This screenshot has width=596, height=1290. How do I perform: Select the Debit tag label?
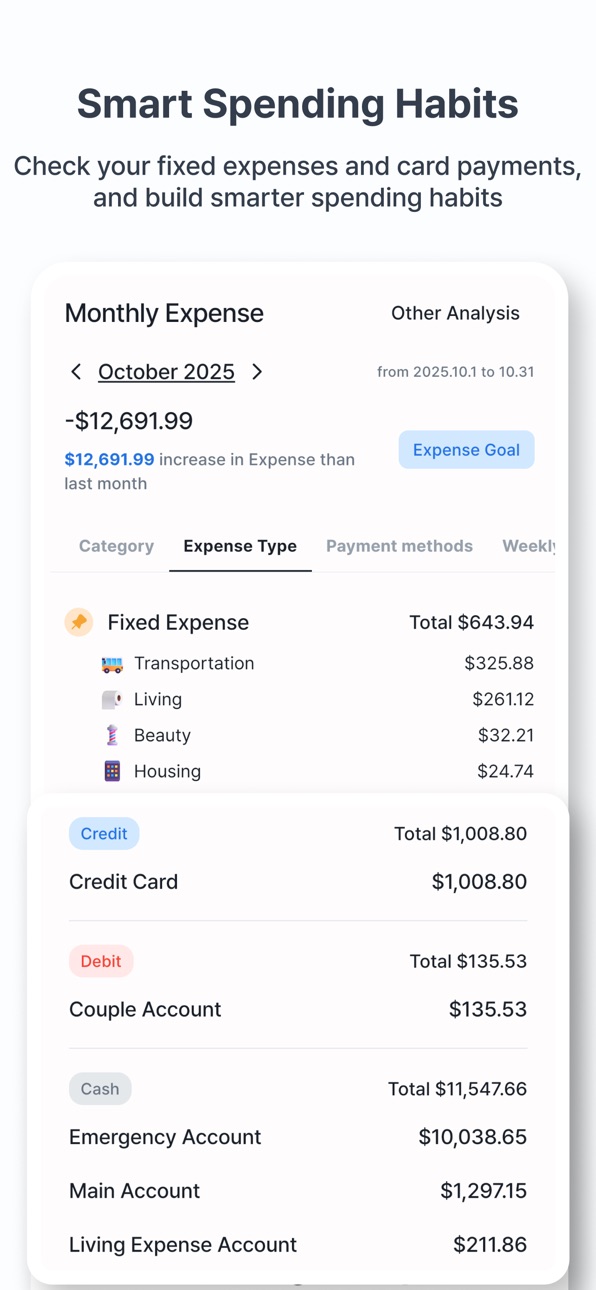tap(101, 961)
